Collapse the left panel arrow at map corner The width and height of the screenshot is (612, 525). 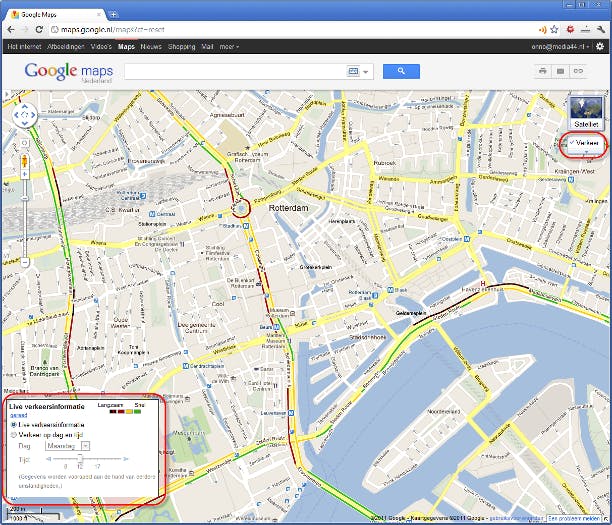5,94
